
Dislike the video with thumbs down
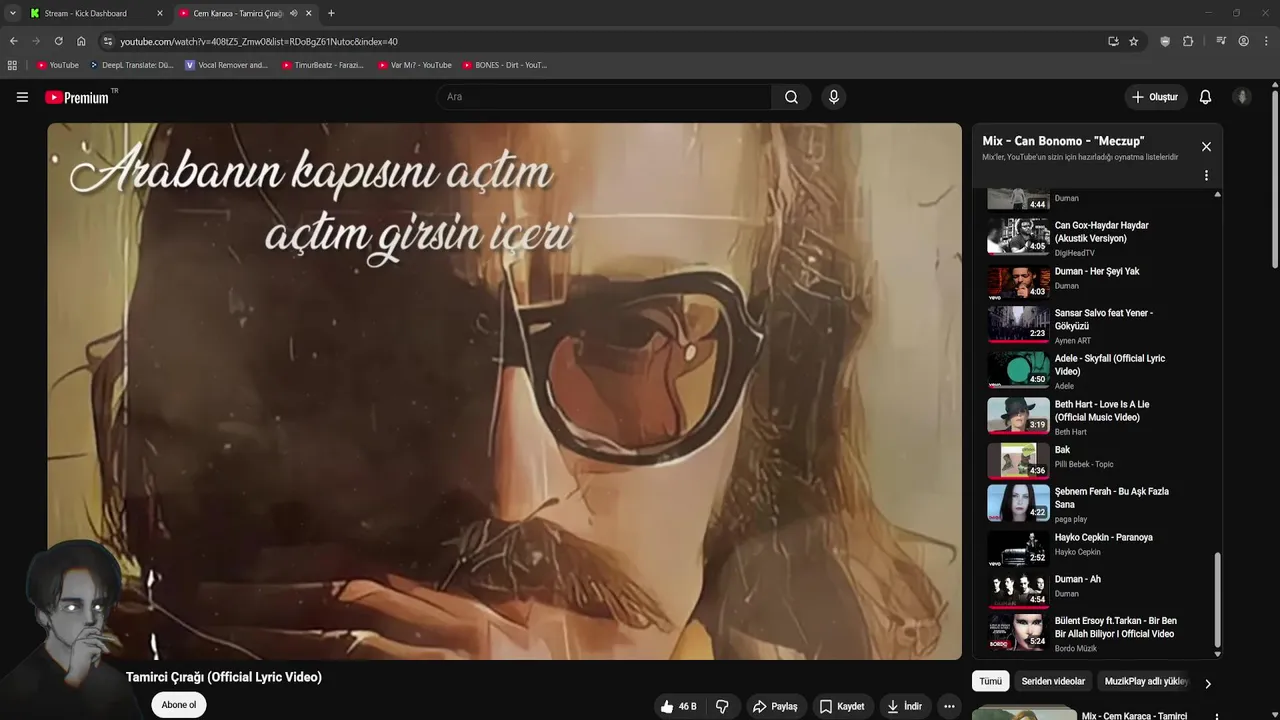point(722,706)
